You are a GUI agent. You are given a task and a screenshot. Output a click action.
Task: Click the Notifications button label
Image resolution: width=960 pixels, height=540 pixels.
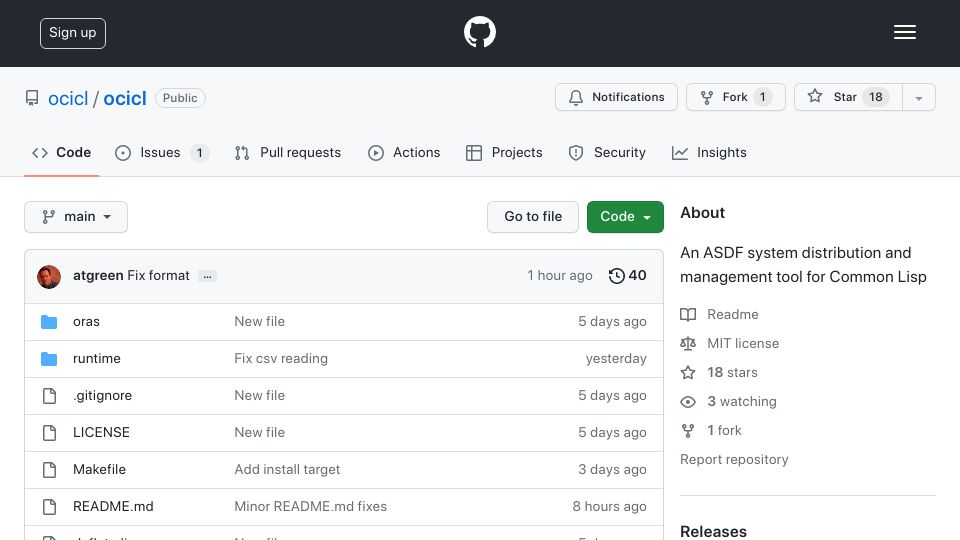[x=628, y=97]
